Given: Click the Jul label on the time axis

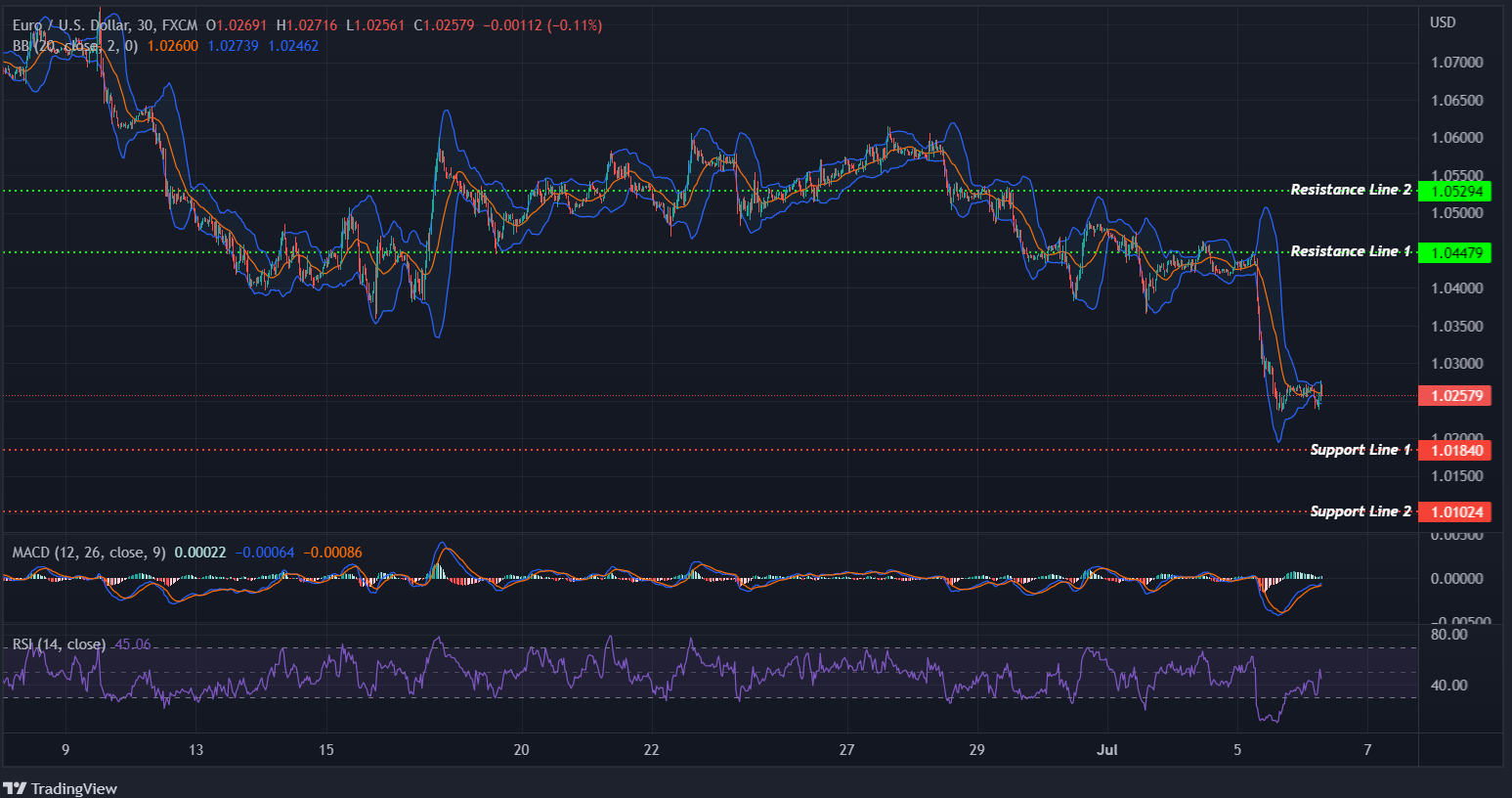Looking at the screenshot, I should point(1107,750).
